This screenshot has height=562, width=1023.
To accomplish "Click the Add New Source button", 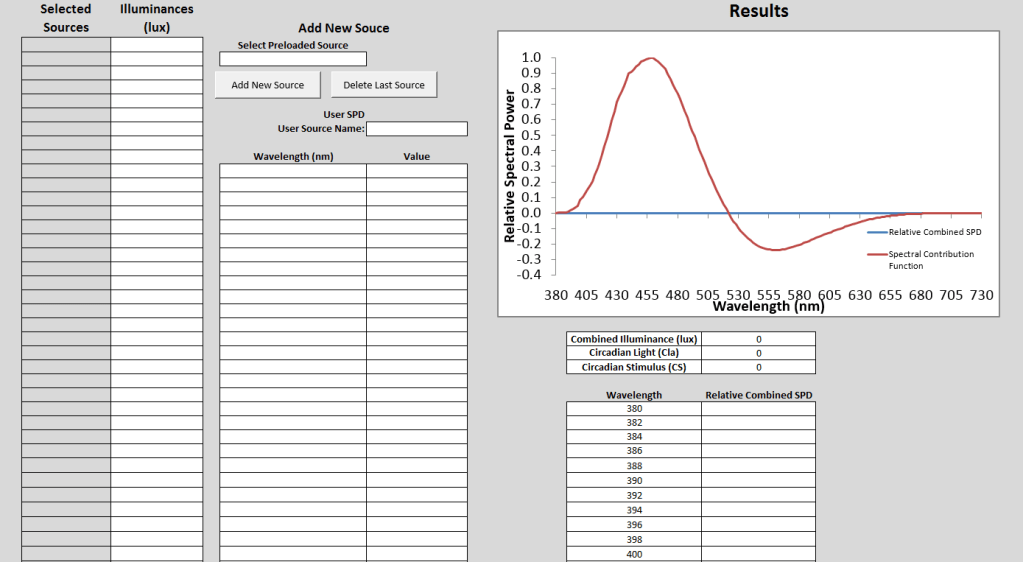I will click(267, 85).
